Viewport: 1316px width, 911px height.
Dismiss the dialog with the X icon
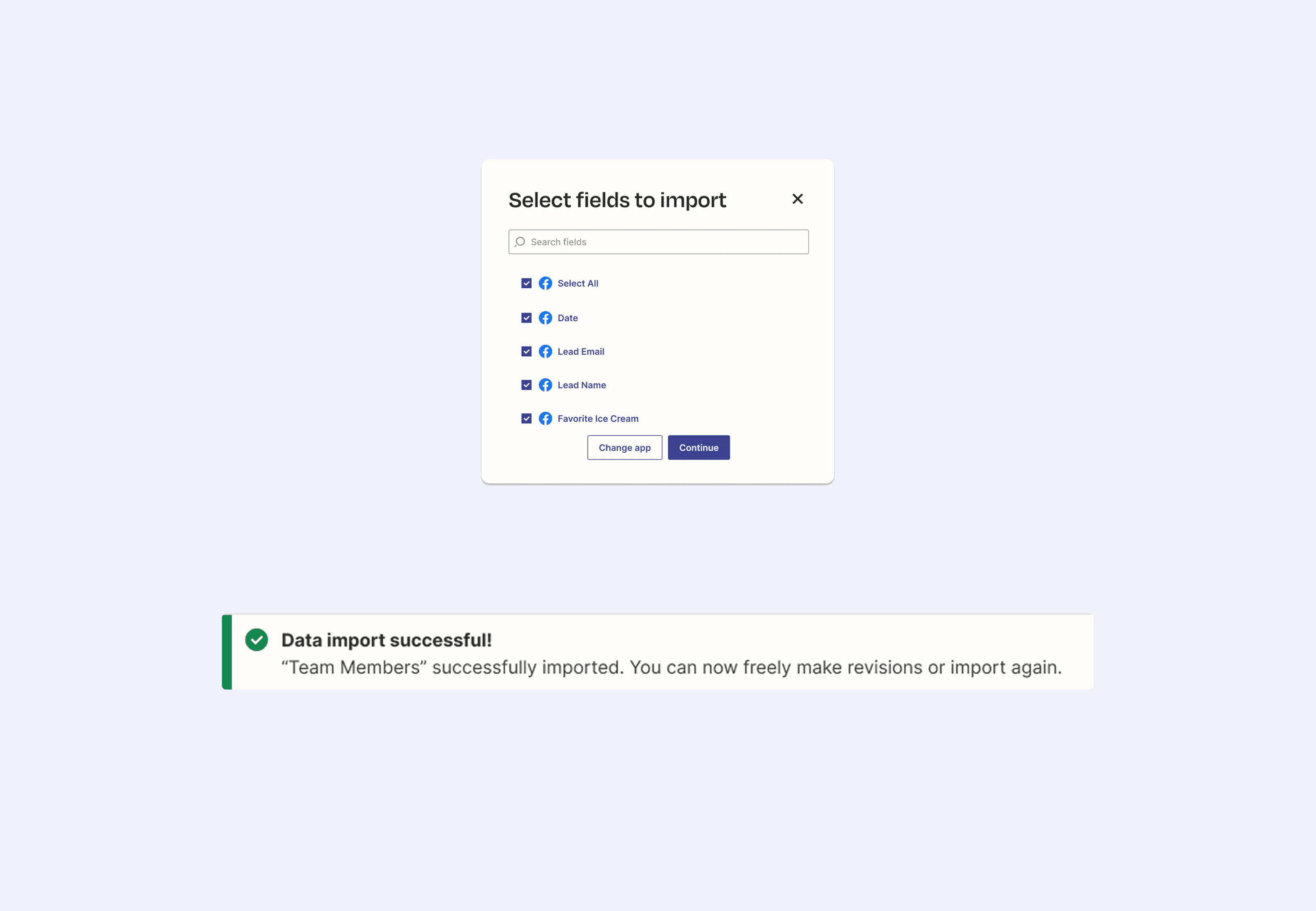[x=797, y=199]
